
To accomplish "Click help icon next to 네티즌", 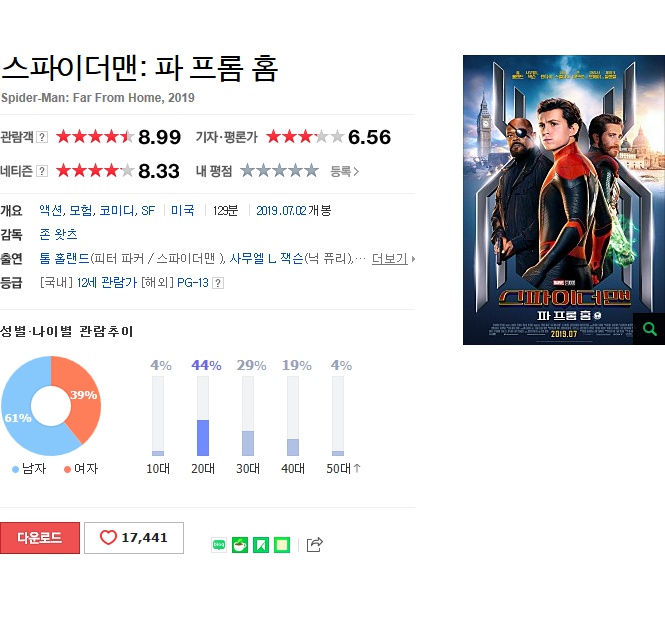I will (42, 171).
